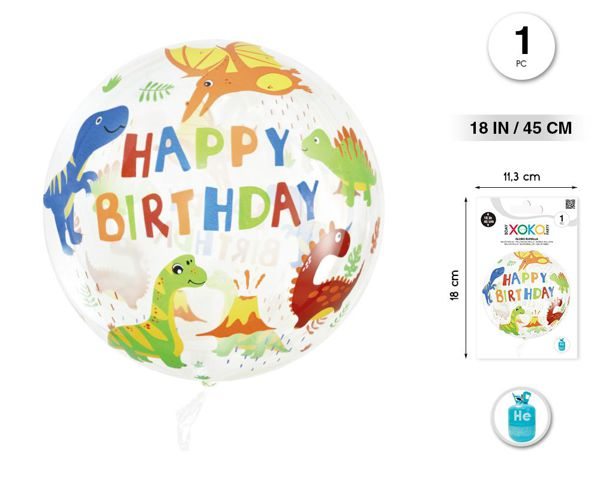This screenshot has height=480, width=600.
Task: Click the '11,3 cm' width dimension label
Action: (521, 177)
